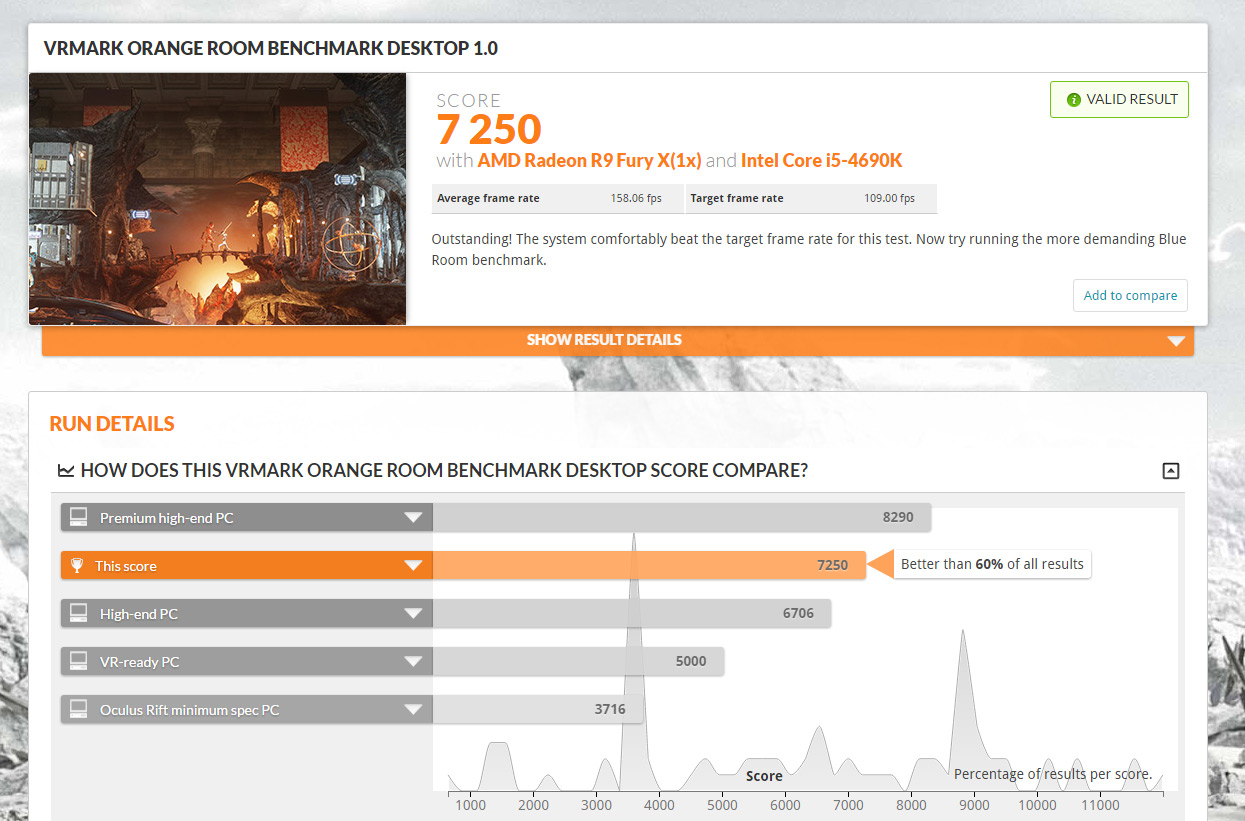Click the VALID RESULT button
Viewport: 1245px width, 821px height.
click(x=1118, y=99)
